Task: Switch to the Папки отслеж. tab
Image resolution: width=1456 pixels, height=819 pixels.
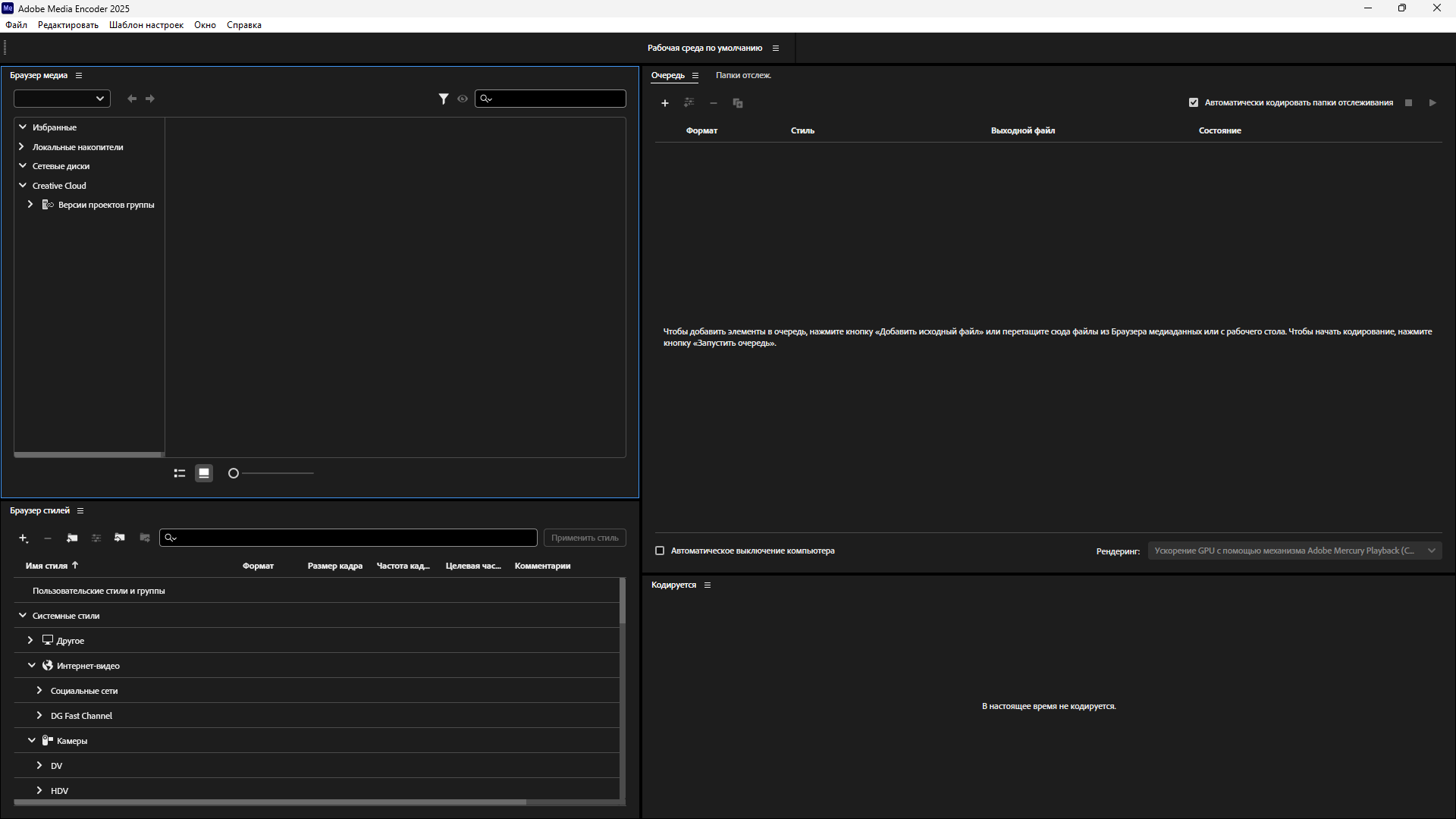Action: [743, 76]
